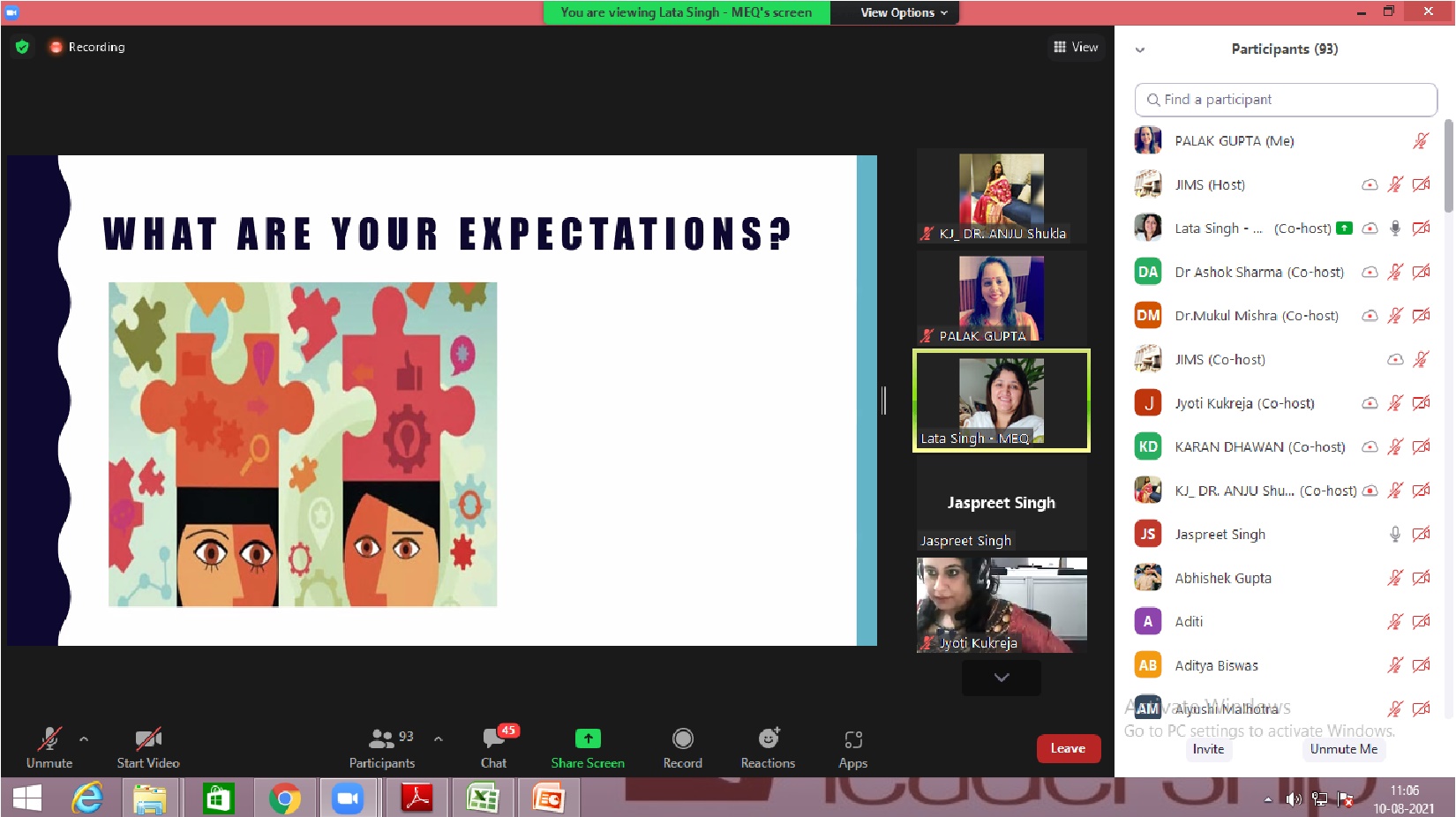1456x817 pixels.
Task: Open Reactions menu
Action: click(x=768, y=739)
